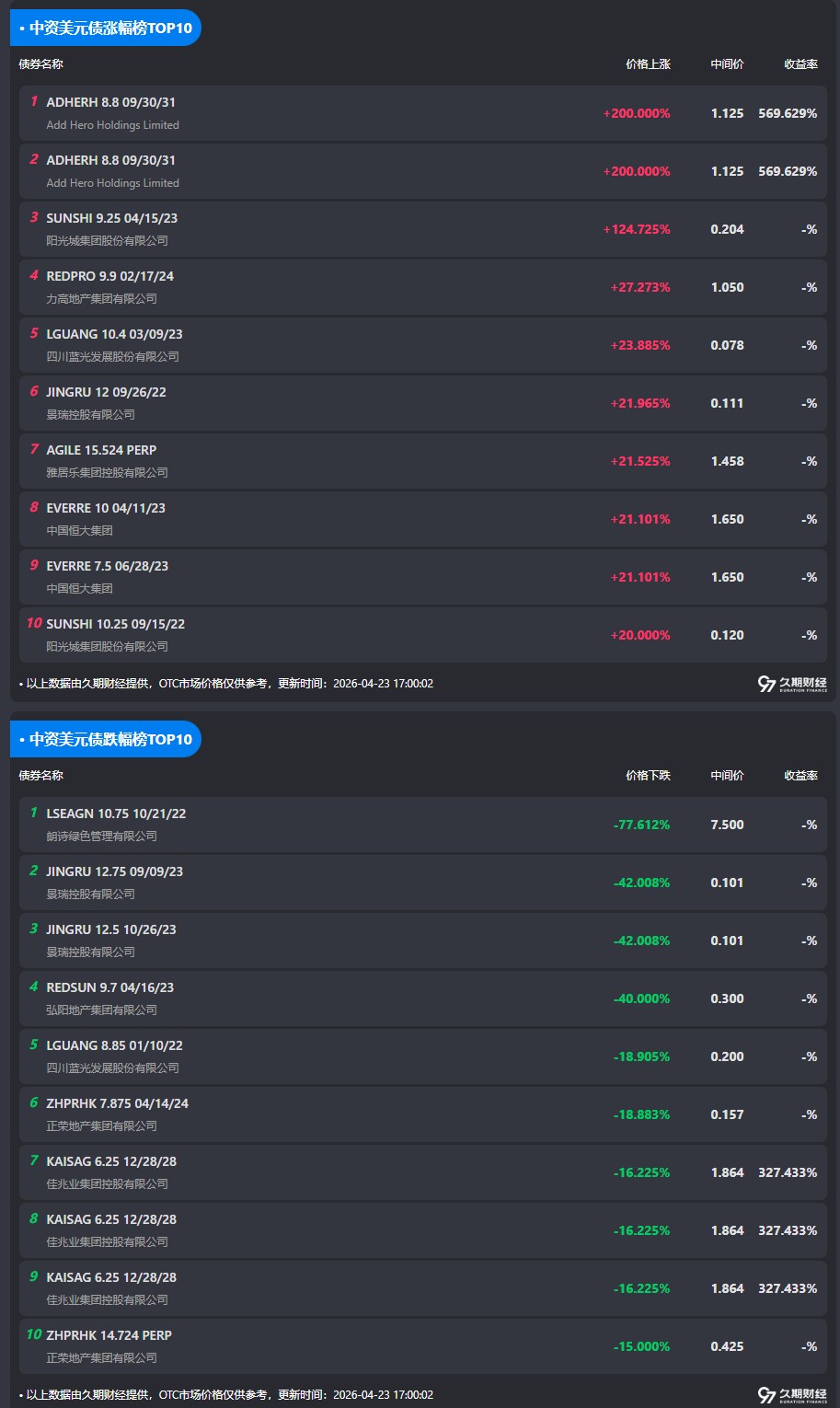This screenshot has height=1408, width=840.
Task: Open the SUNSHI 10.25 09/15/22 bond row
Action: click(116, 625)
